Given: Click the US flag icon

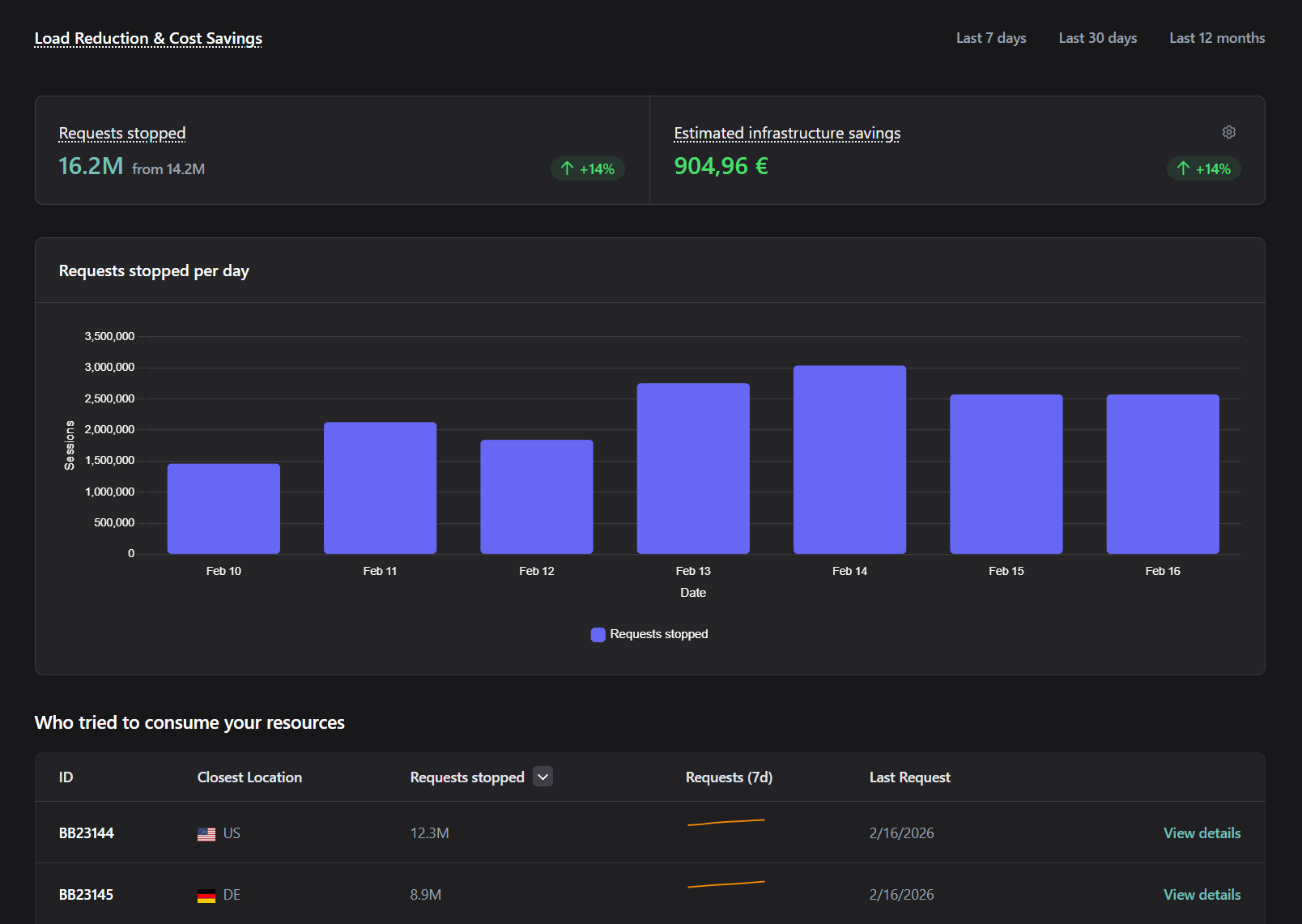Looking at the screenshot, I should coord(206,833).
